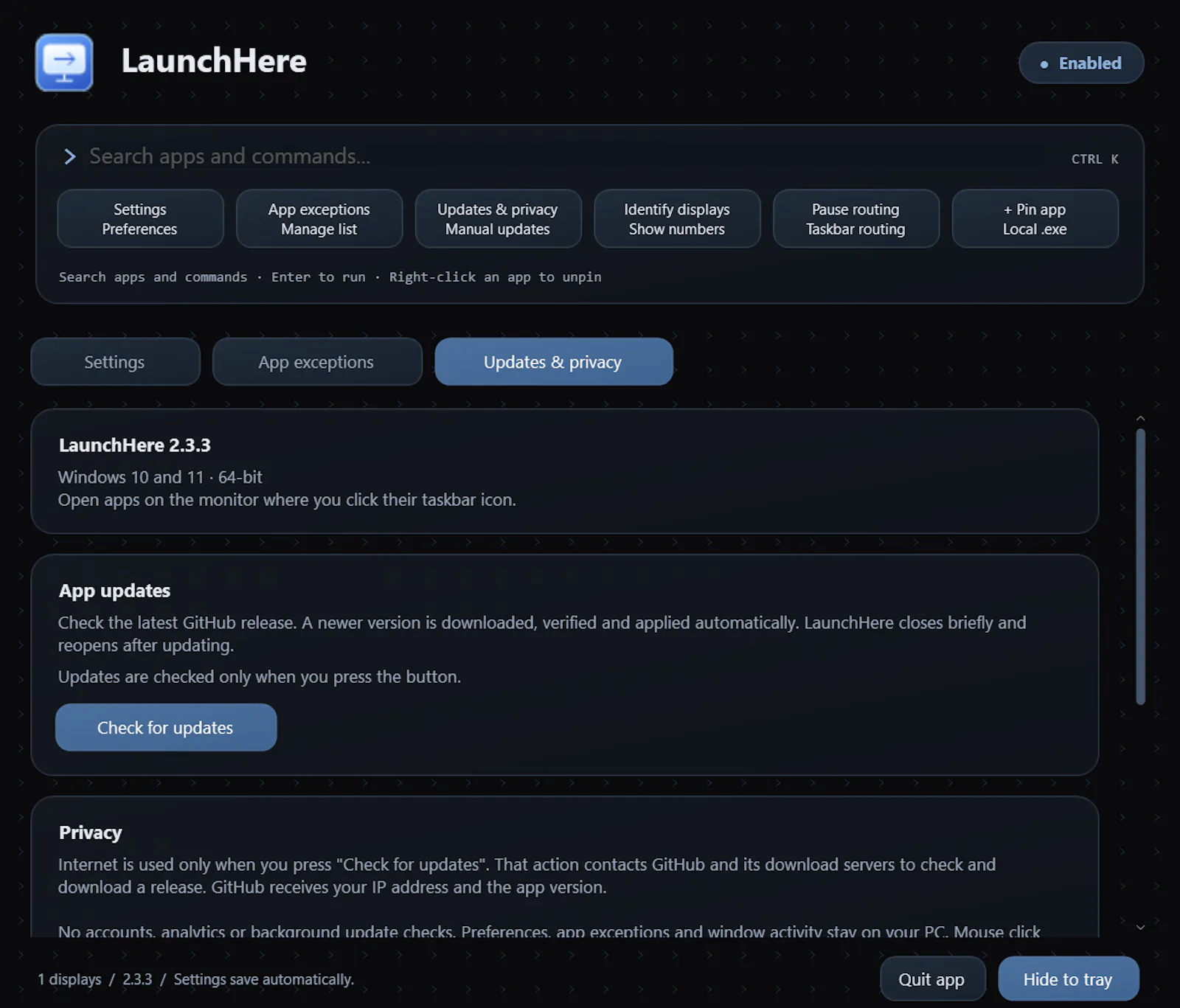The width and height of the screenshot is (1180, 1008).
Task: Click the LaunchHere monitor logo icon
Action: [64, 63]
